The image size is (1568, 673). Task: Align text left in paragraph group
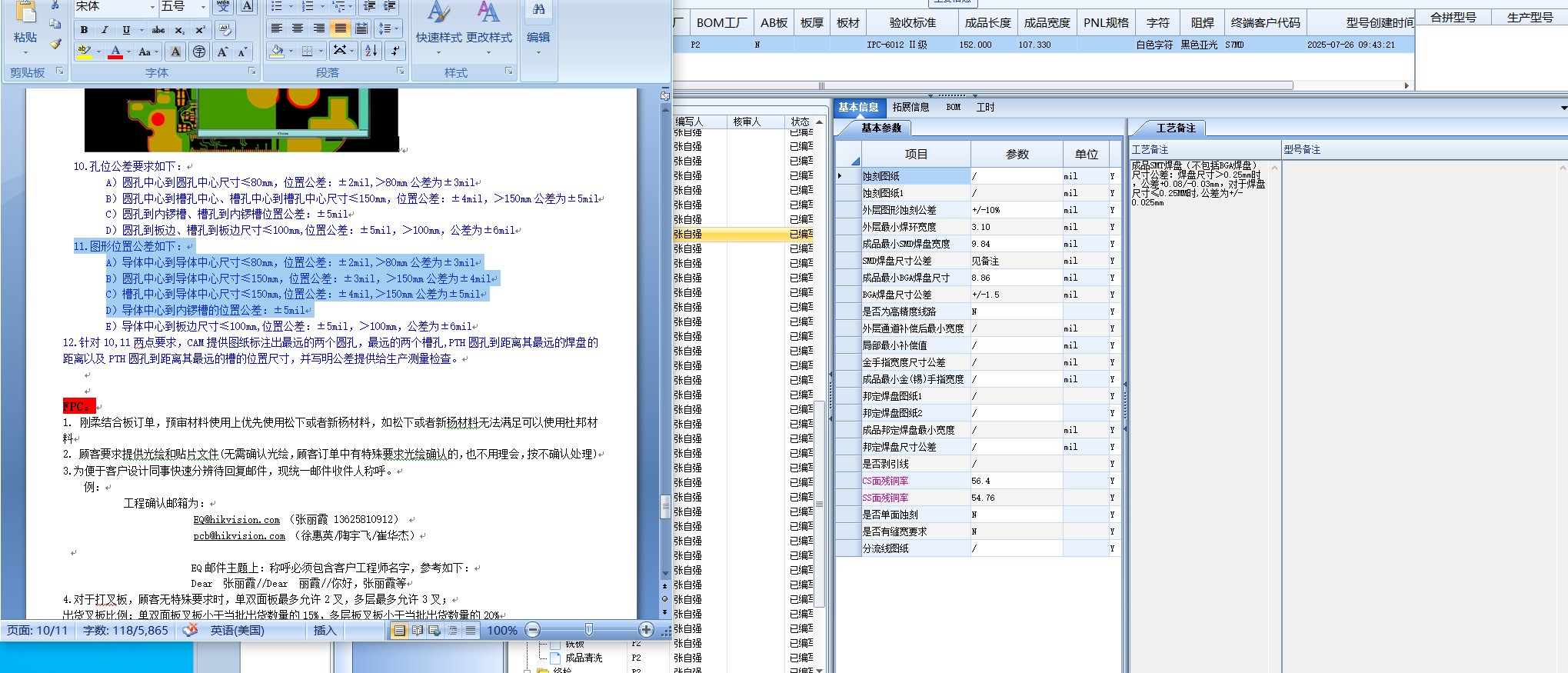tap(277, 28)
